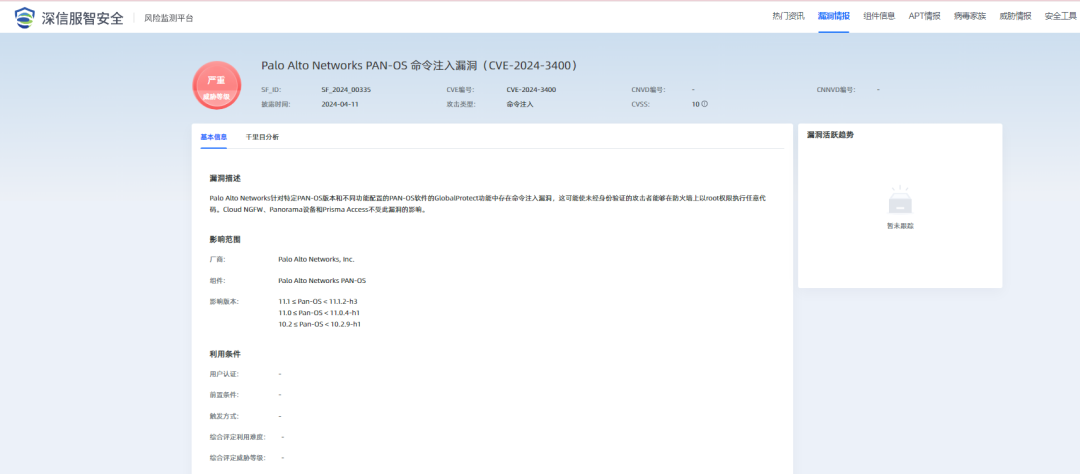
Task: Click the 综合评定威胁等级 label
Action: [x=238, y=458]
